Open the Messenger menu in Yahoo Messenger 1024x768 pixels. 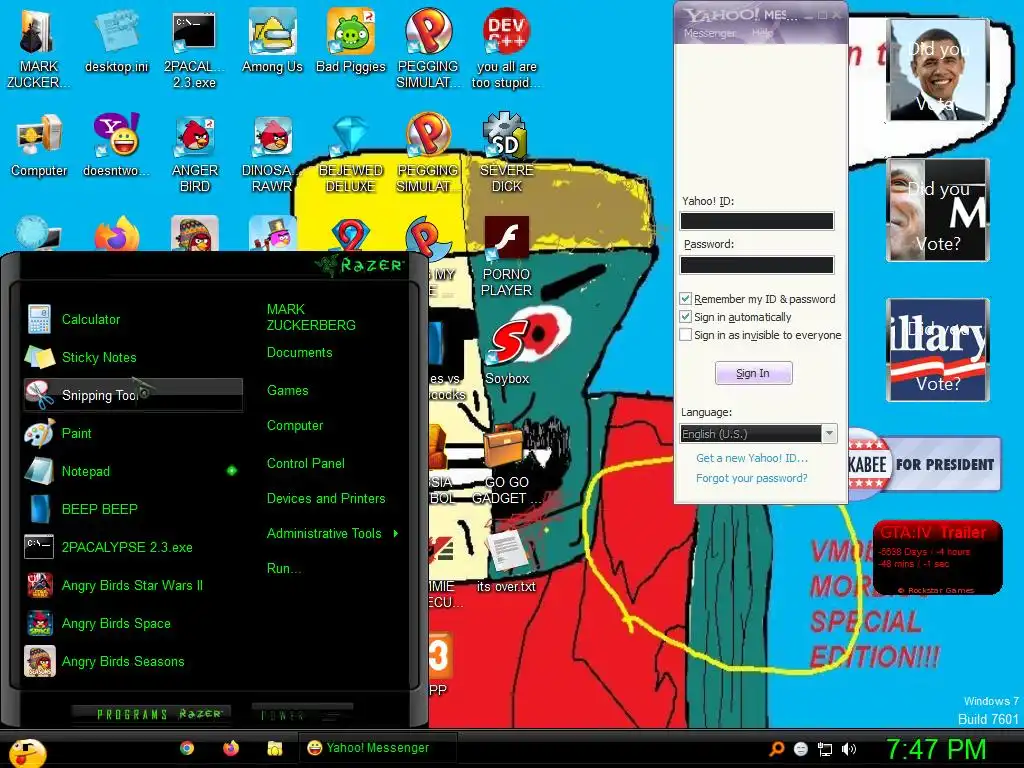point(709,33)
